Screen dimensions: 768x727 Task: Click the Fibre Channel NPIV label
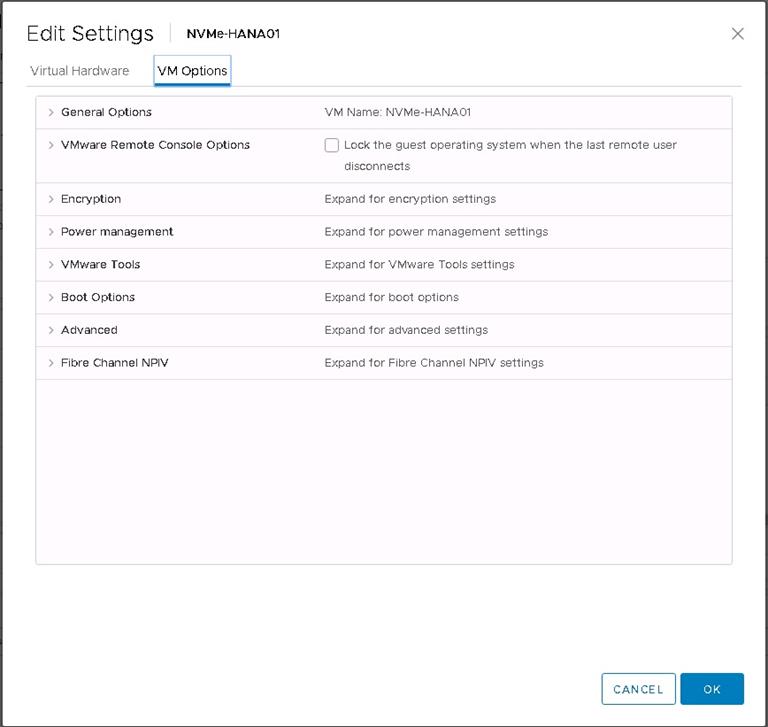tap(115, 363)
